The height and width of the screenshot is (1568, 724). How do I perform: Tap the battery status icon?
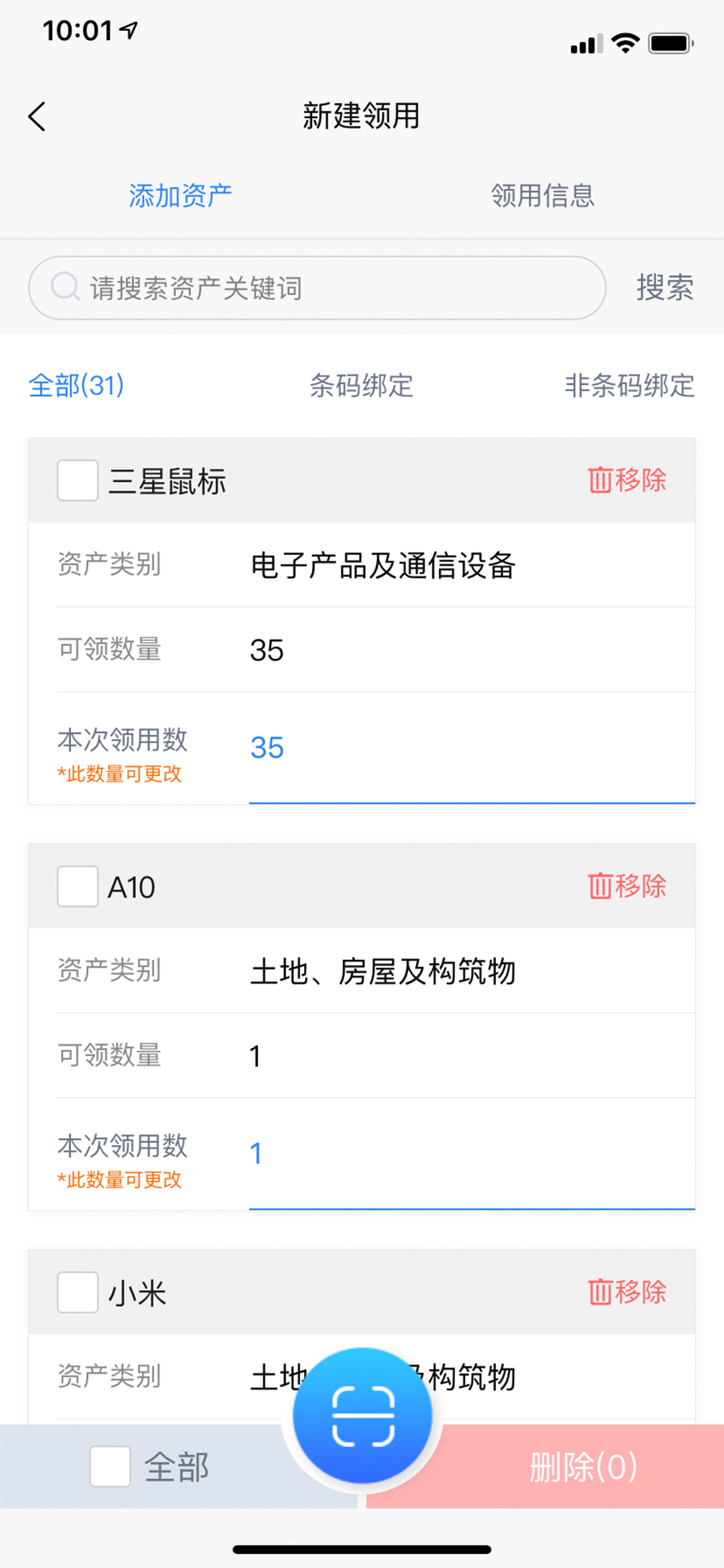[x=670, y=43]
